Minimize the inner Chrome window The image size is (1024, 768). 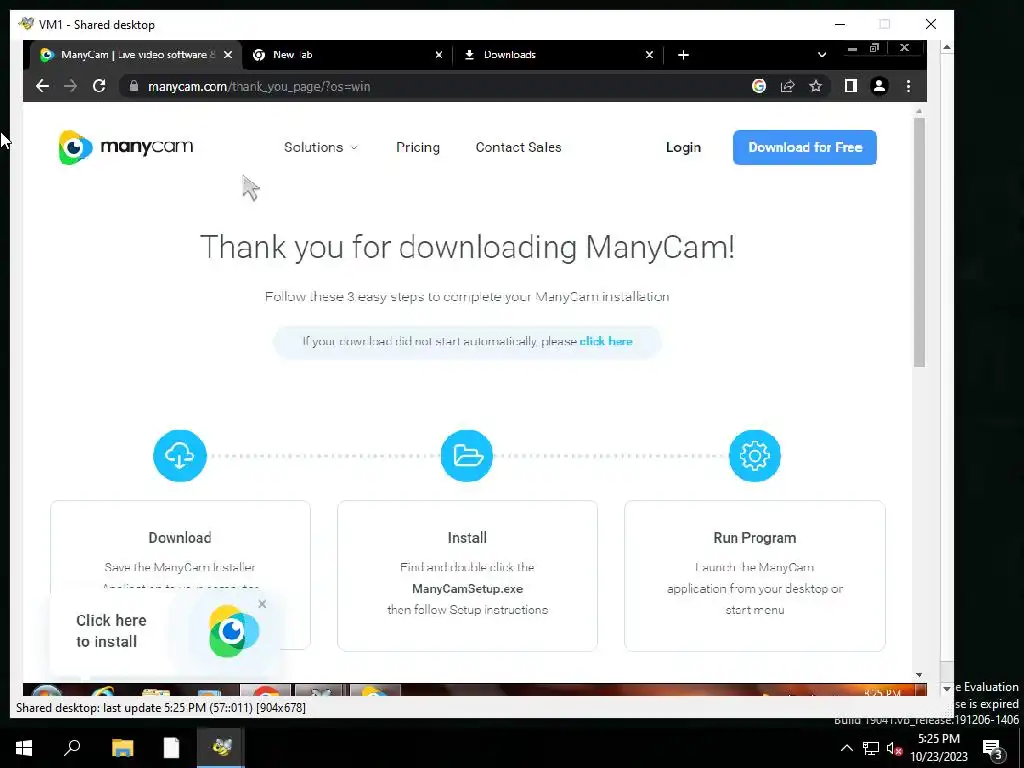tap(852, 49)
